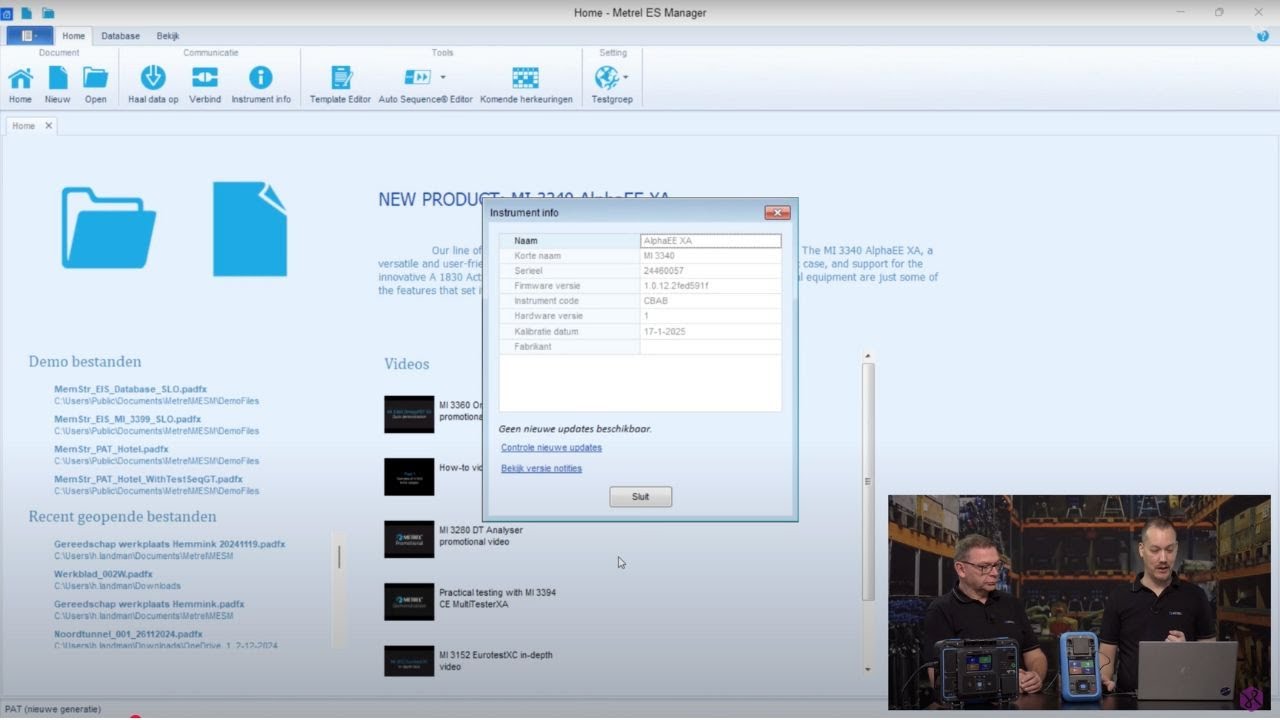Play Practical testing with MI 3394 video
Image resolution: width=1280 pixels, height=720 pixels.
coord(409,602)
